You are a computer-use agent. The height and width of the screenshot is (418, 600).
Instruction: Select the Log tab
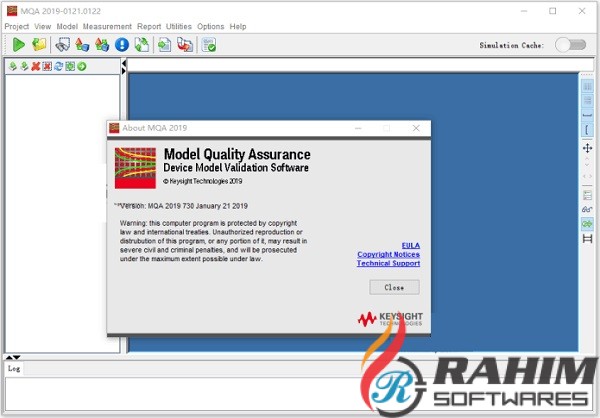(14, 369)
